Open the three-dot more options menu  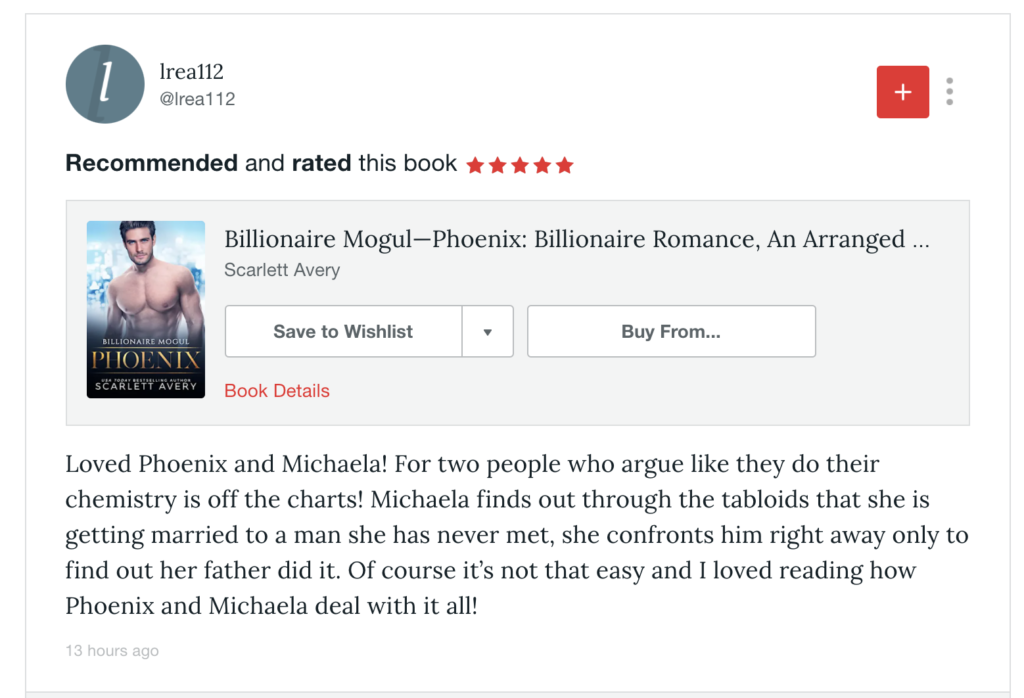point(949,92)
